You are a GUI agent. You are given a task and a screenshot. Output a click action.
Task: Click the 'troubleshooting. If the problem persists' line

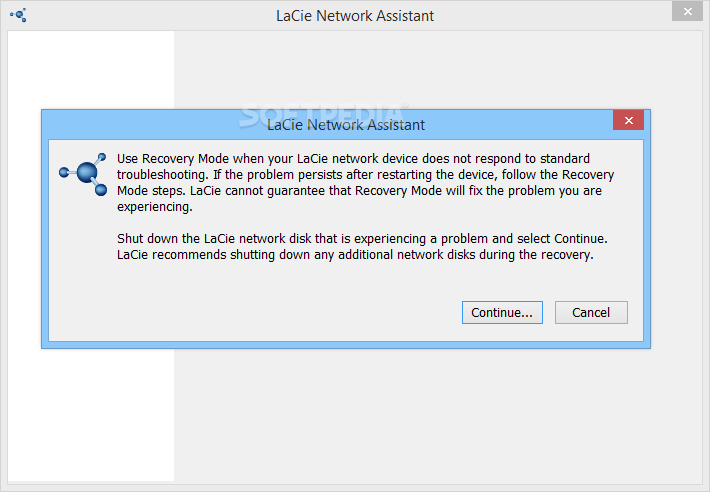click(x=365, y=175)
